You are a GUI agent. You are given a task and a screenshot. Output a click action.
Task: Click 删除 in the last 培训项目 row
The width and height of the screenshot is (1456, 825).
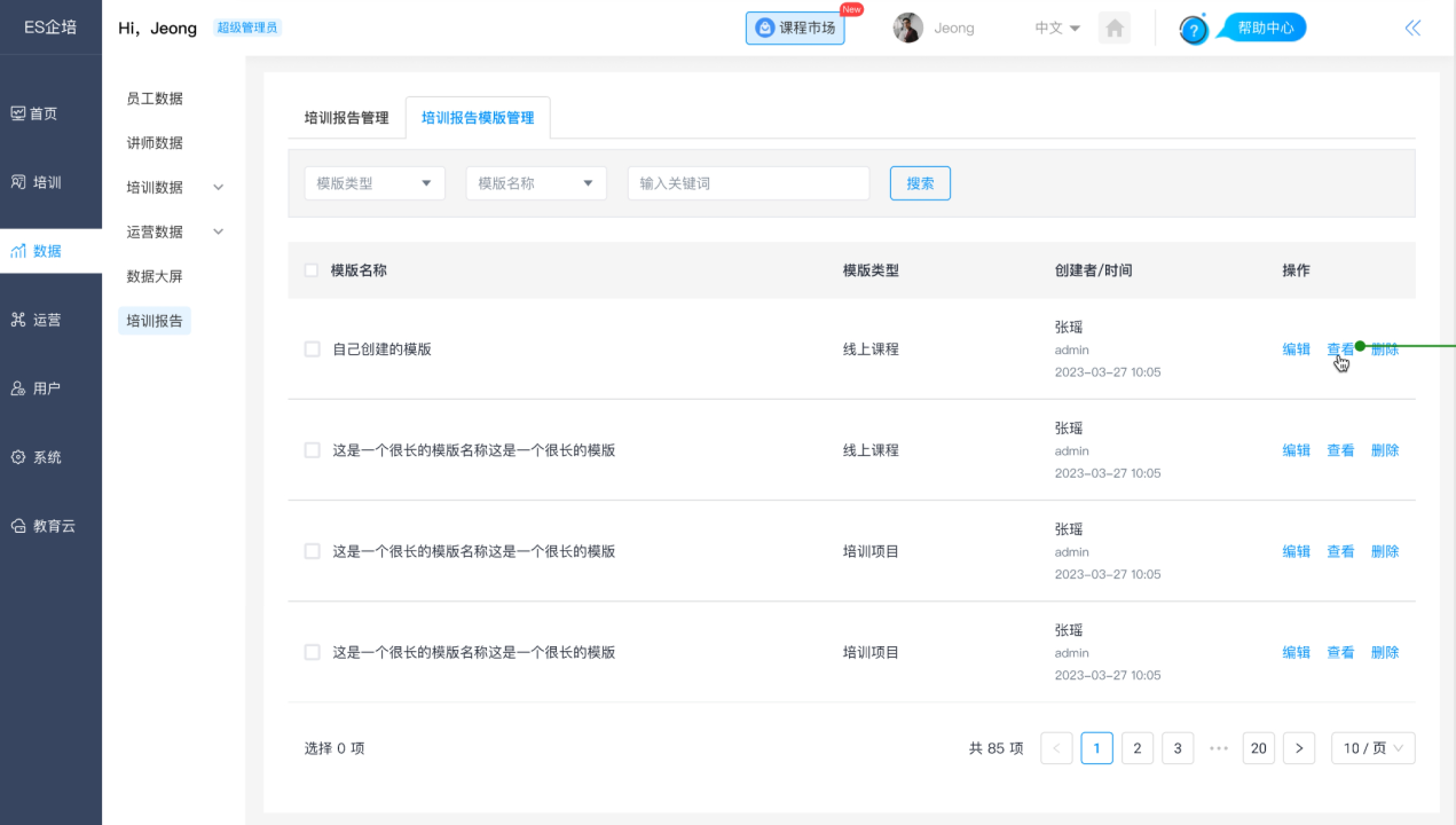click(1385, 652)
